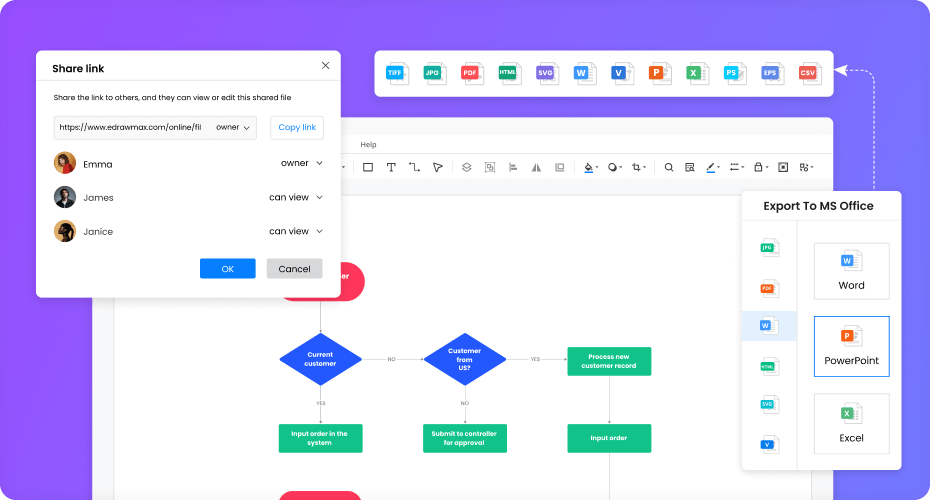Click Janice's avatar in share list
The image size is (930, 500).
65,231
